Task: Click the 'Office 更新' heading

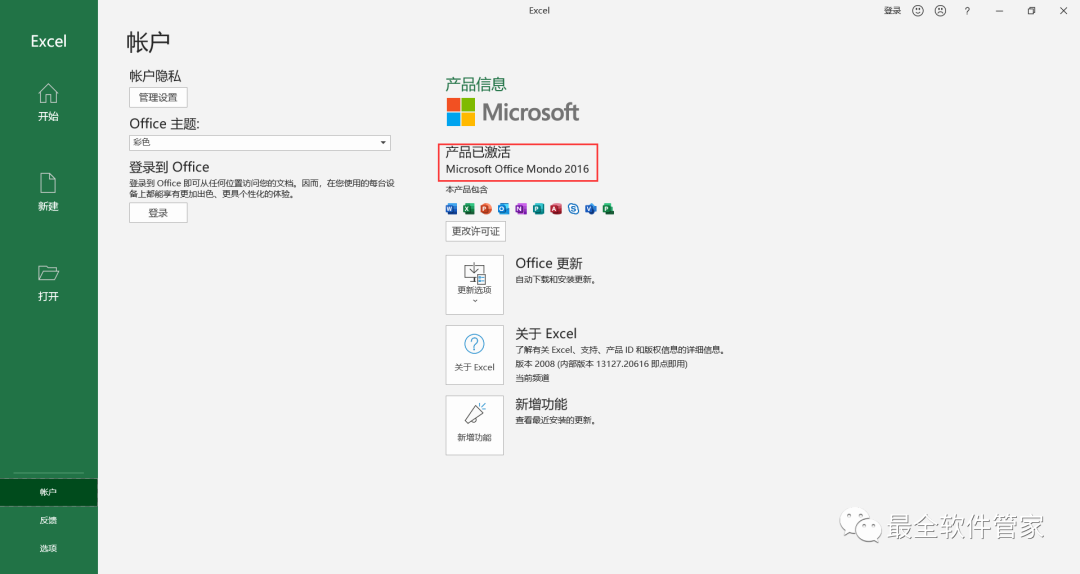Action: click(549, 263)
